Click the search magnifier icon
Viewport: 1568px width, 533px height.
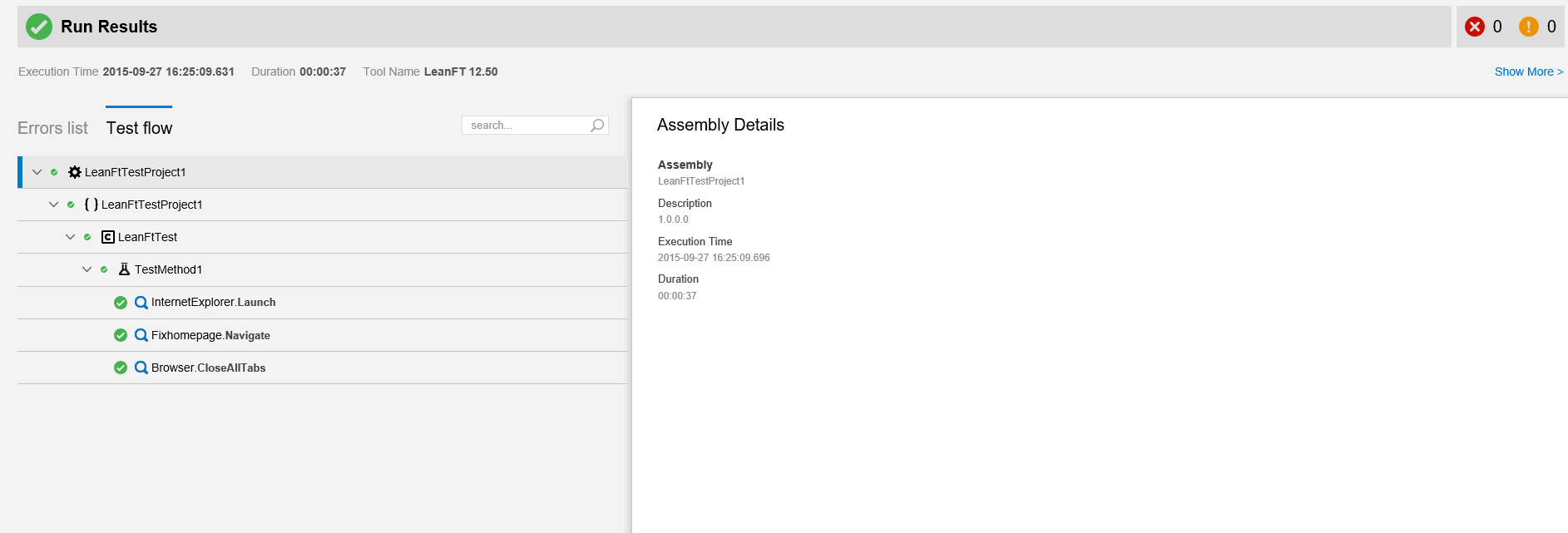597,126
